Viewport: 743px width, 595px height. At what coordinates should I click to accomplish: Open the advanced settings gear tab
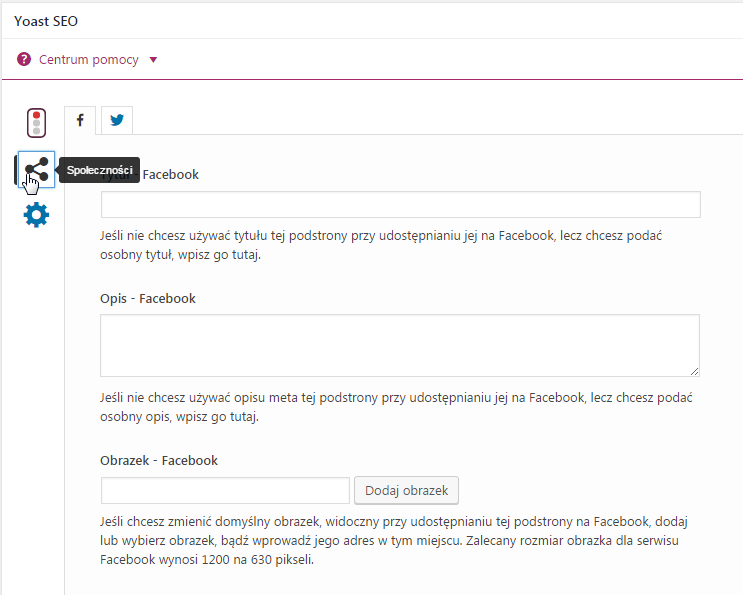[x=36, y=215]
